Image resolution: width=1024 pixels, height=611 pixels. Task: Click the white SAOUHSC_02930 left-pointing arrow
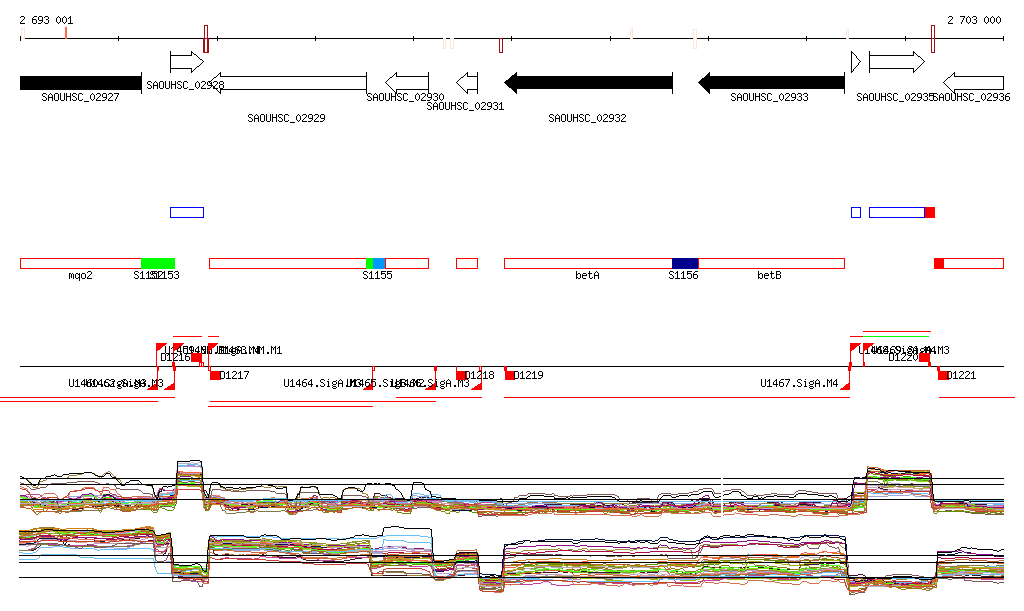pos(407,83)
